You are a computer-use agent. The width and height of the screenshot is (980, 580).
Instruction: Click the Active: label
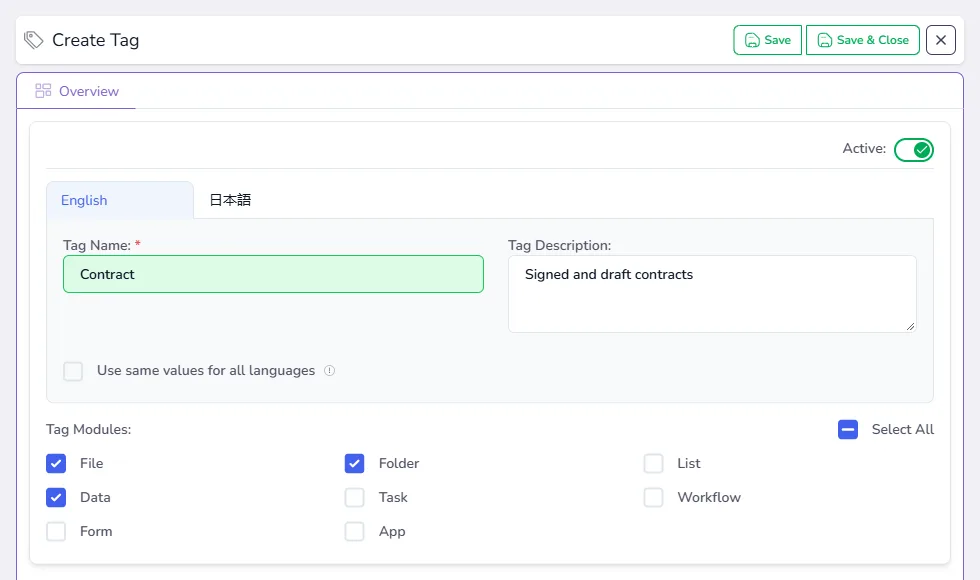[x=864, y=149]
